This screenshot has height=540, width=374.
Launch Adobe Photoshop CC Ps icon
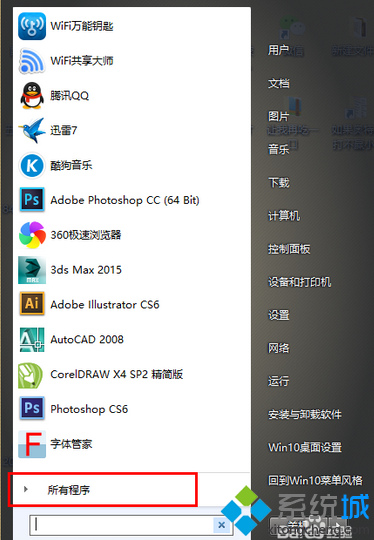pos(32,200)
